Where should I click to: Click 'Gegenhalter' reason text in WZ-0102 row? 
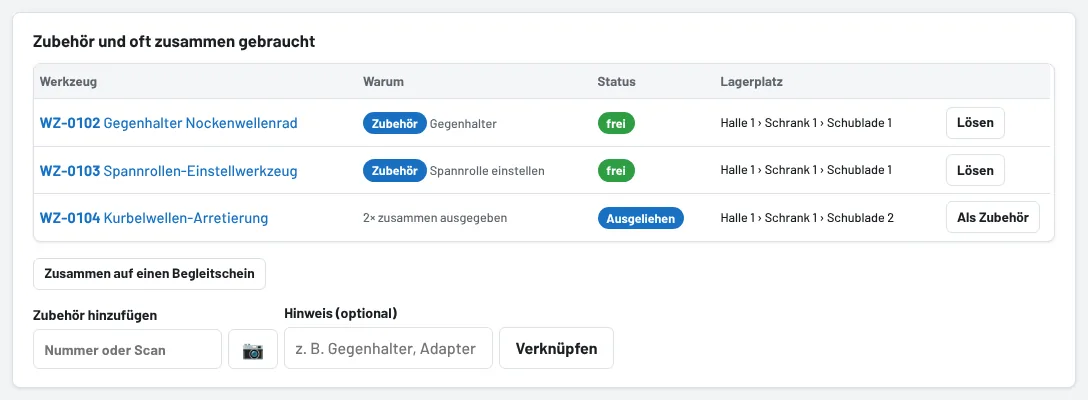coord(463,123)
